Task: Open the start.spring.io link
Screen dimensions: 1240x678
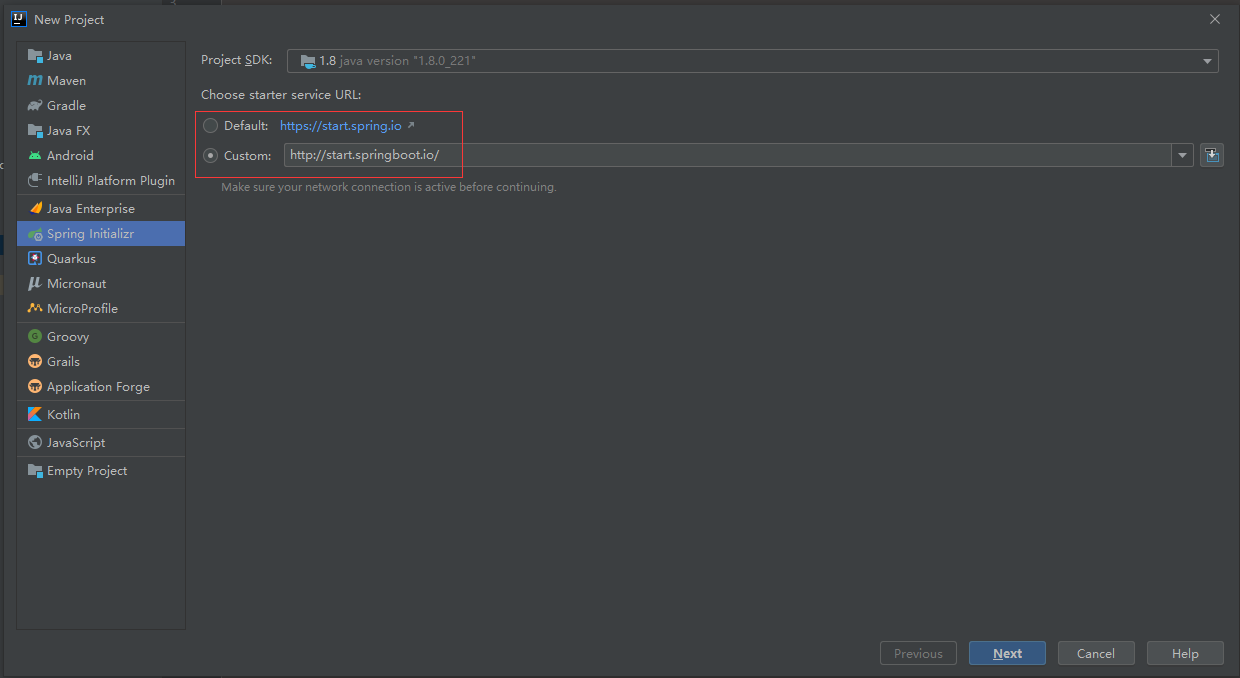Action: [340, 126]
